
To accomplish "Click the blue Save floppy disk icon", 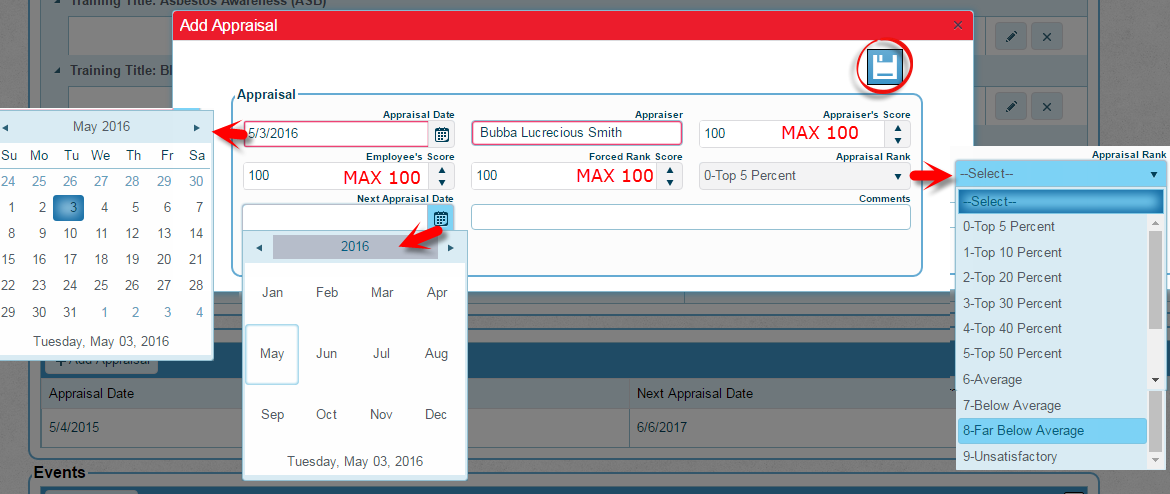I will coord(884,68).
